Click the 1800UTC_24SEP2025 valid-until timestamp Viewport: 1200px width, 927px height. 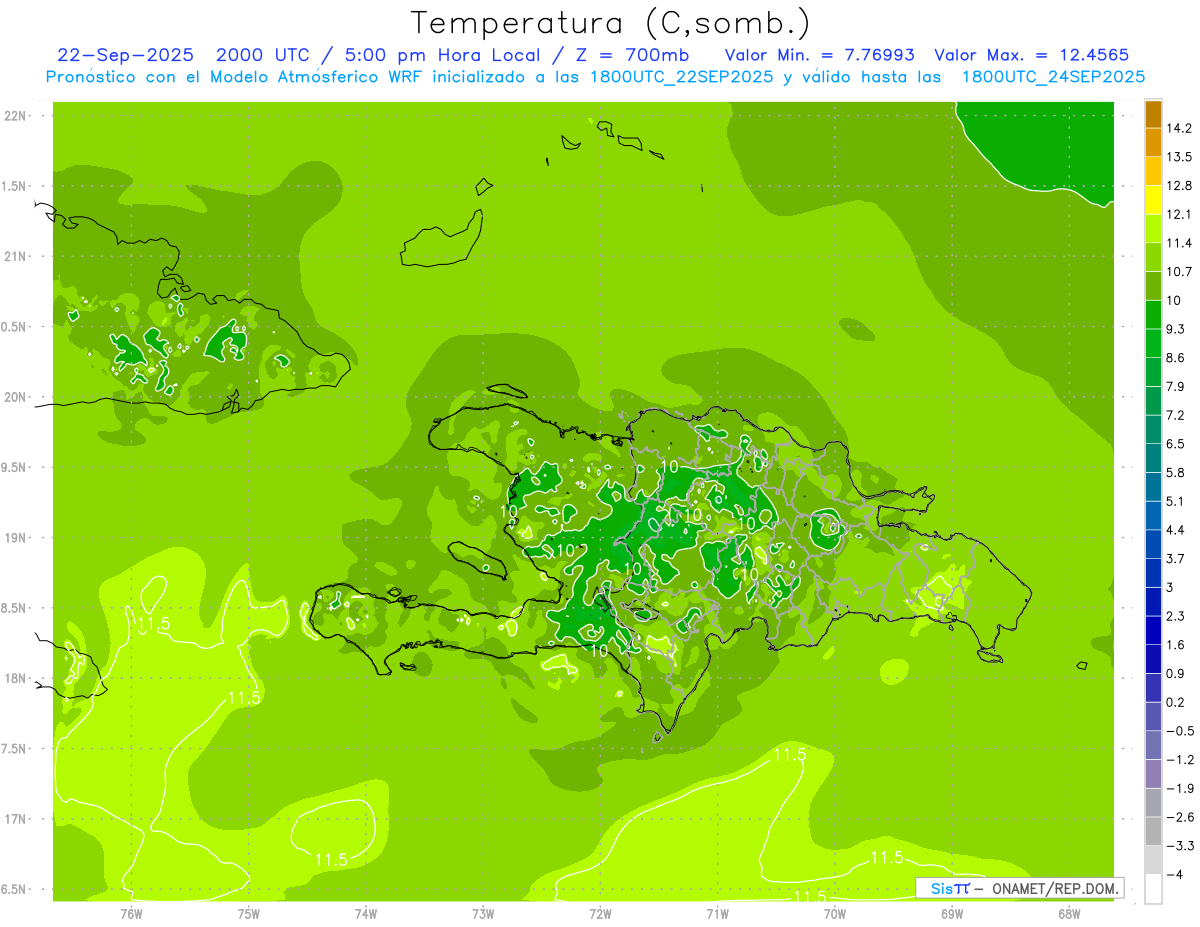pyautogui.click(x=1053, y=77)
